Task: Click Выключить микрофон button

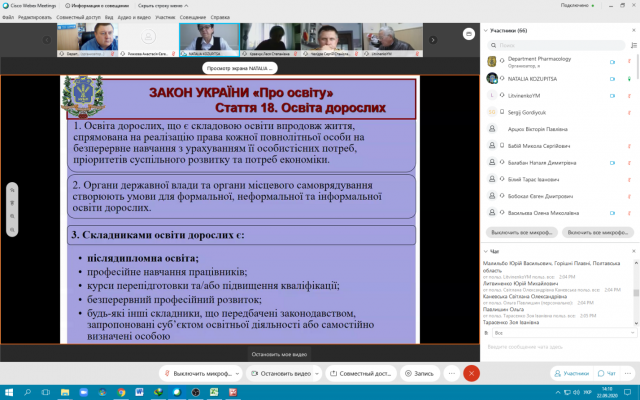Action: 198,373
